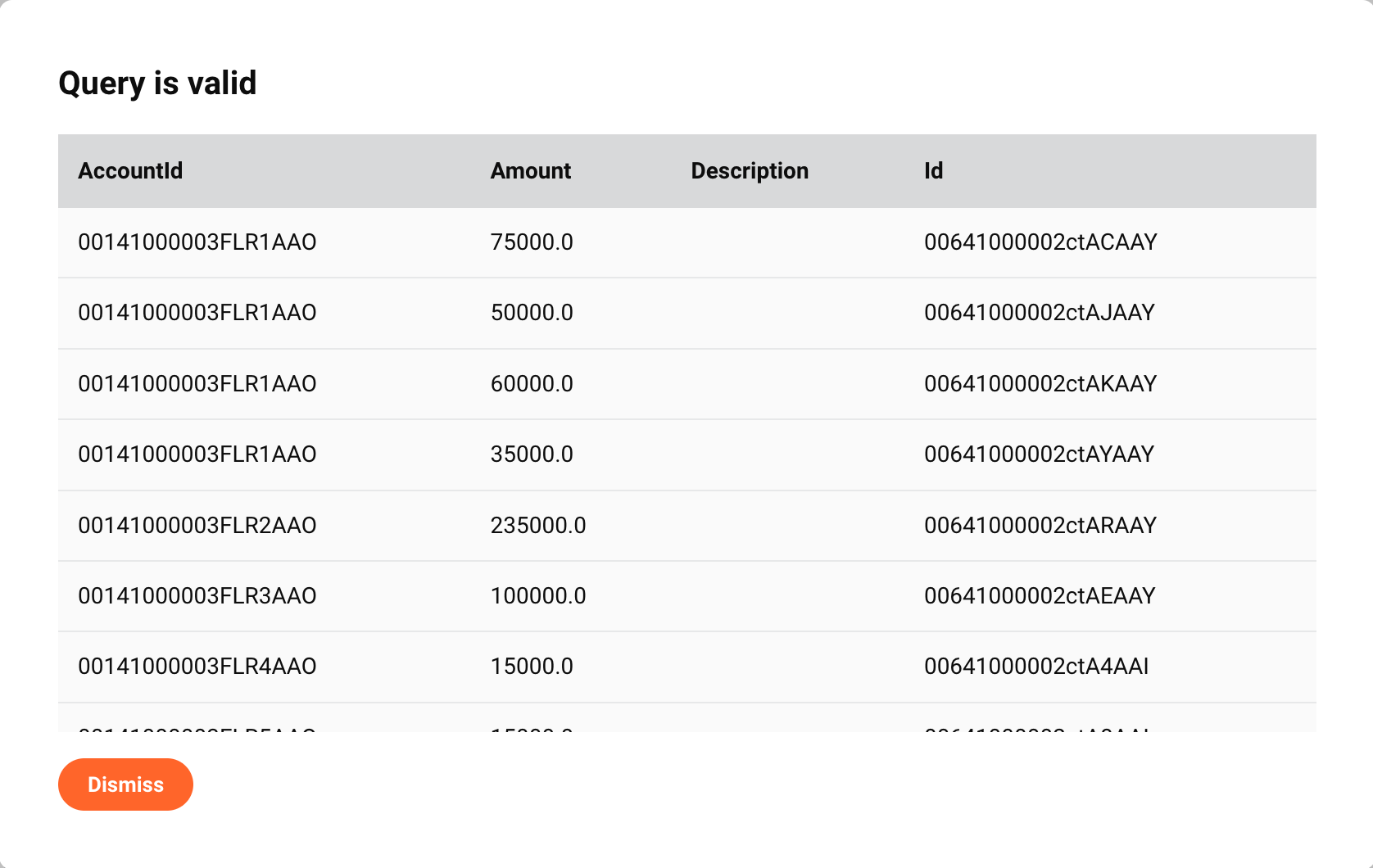The height and width of the screenshot is (868, 1373).
Task: Click the Id column header
Action: coord(933,170)
